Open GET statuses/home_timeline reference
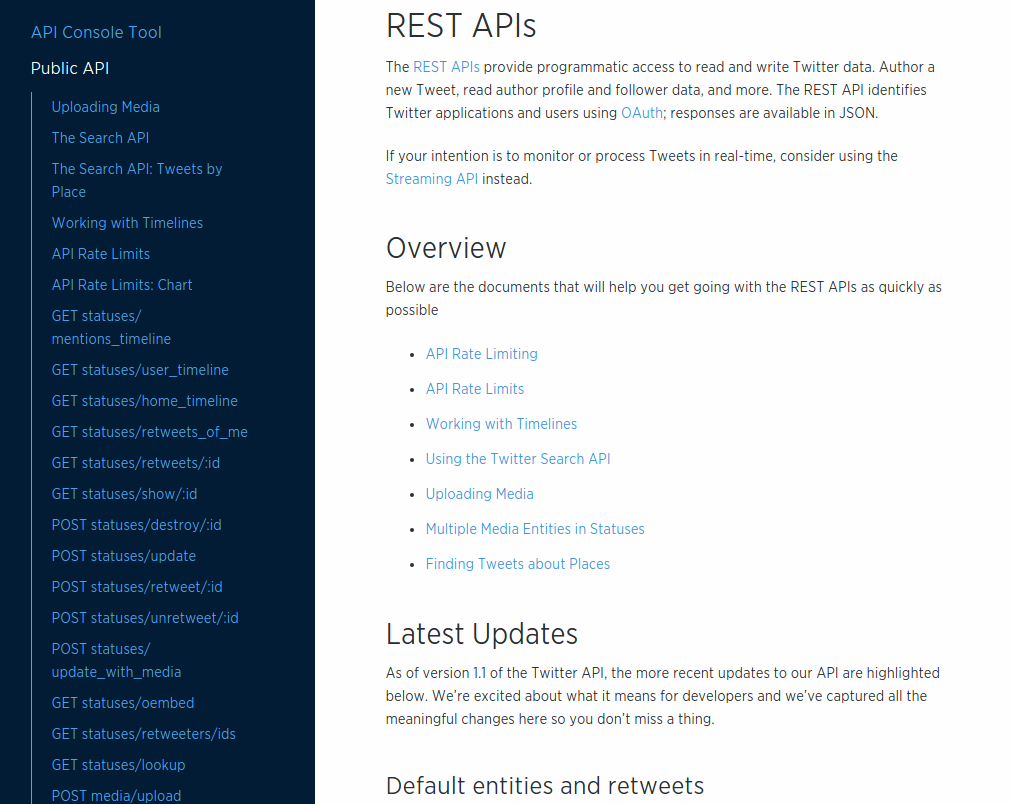The height and width of the screenshot is (804, 1010). pyautogui.click(x=145, y=401)
